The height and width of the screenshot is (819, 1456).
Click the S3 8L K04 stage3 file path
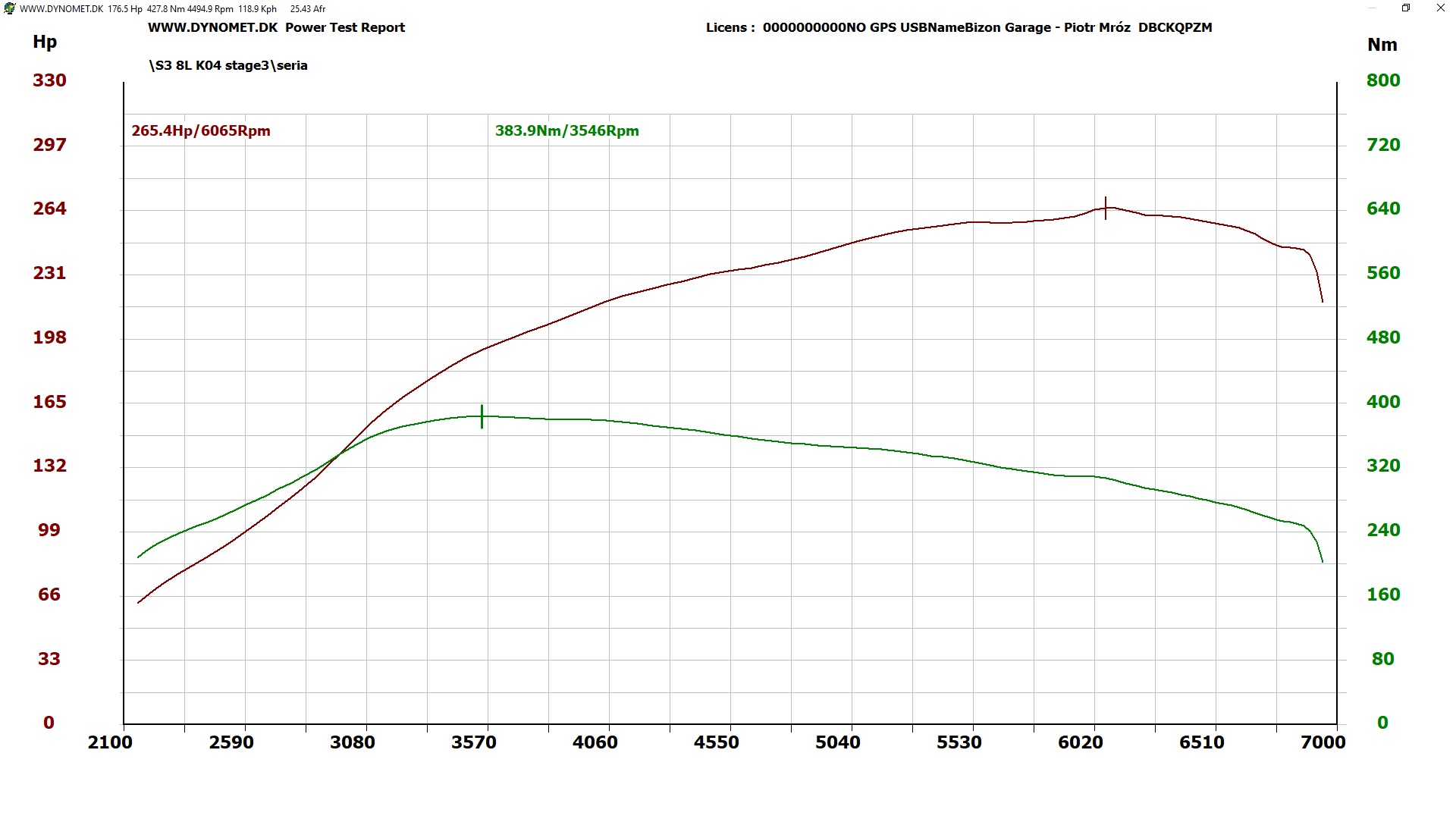(228, 65)
